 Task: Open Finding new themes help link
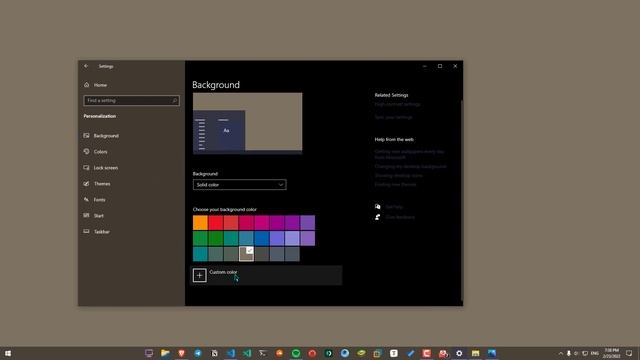396,184
